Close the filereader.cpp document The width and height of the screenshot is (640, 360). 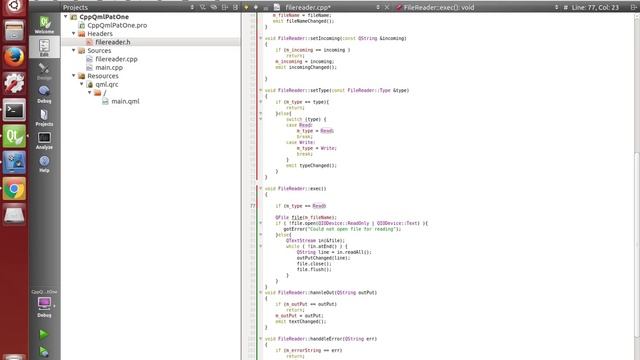pyautogui.click(x=387, y=7)
